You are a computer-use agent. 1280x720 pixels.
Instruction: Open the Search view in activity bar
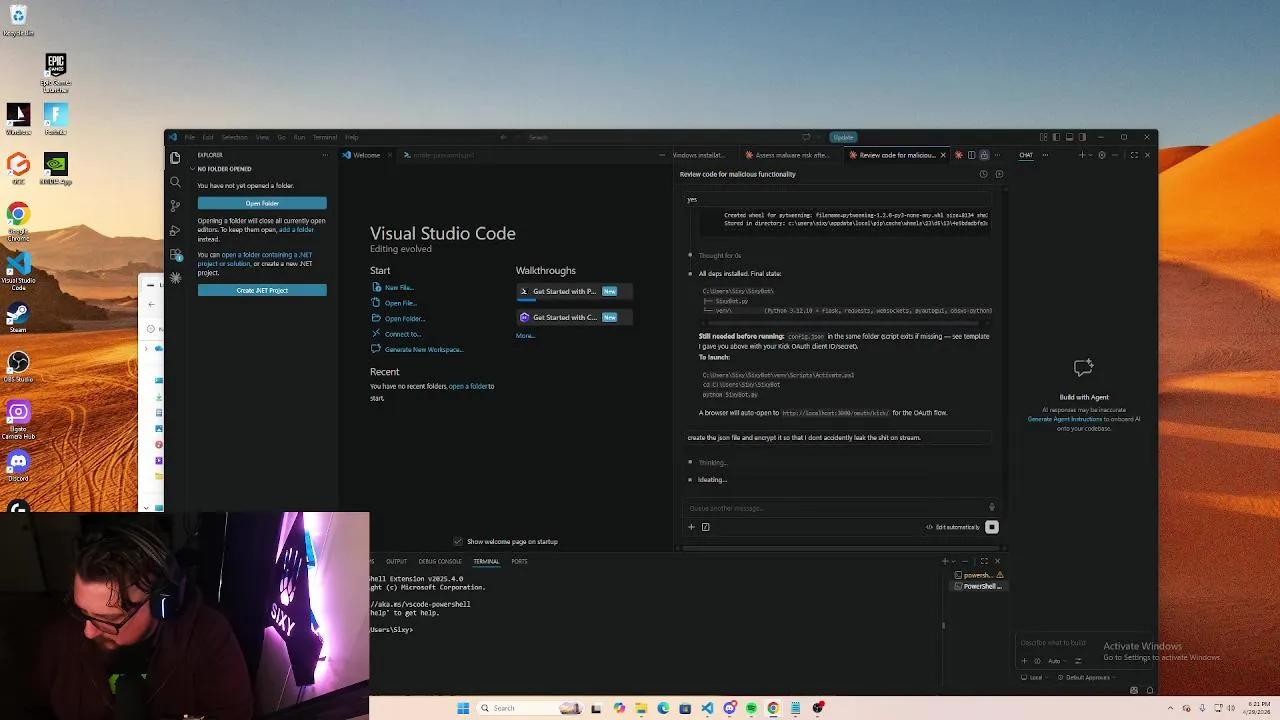click(x=175, y=182)
